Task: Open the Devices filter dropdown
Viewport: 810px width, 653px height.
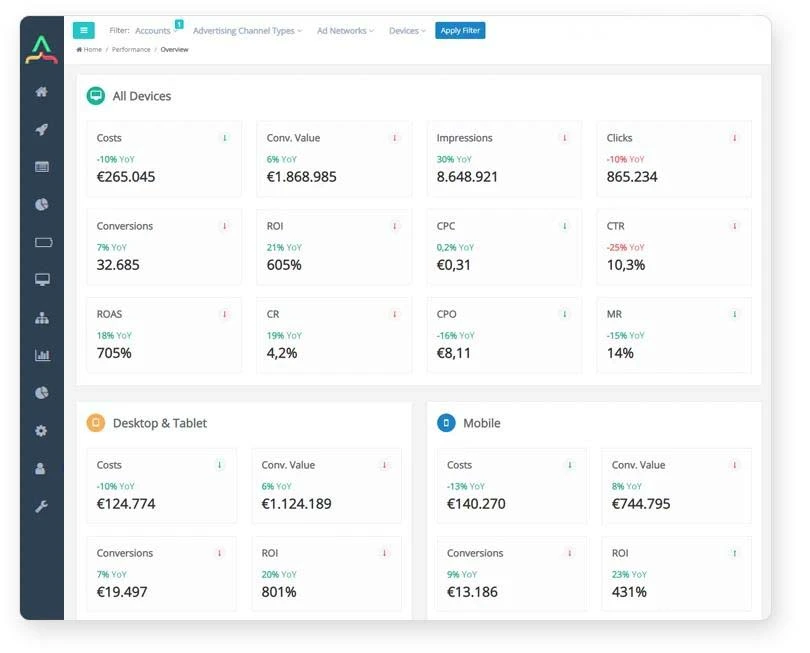Action: [407, 31]
